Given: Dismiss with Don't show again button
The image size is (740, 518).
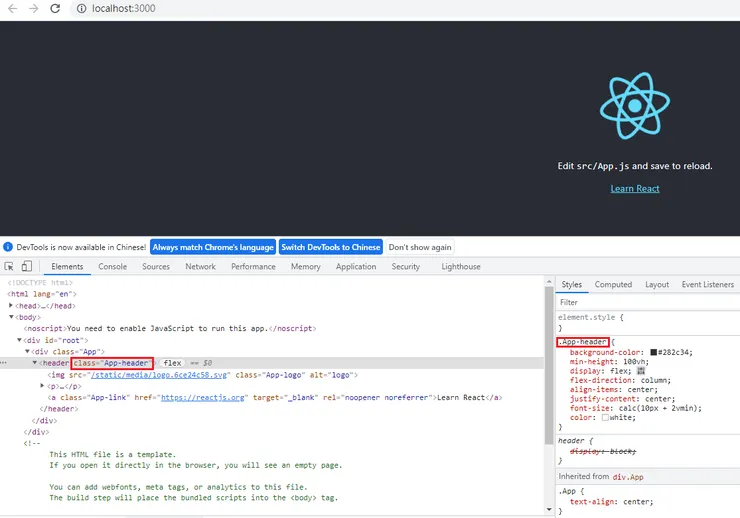Looking at the screenshot, I should 420,247.
